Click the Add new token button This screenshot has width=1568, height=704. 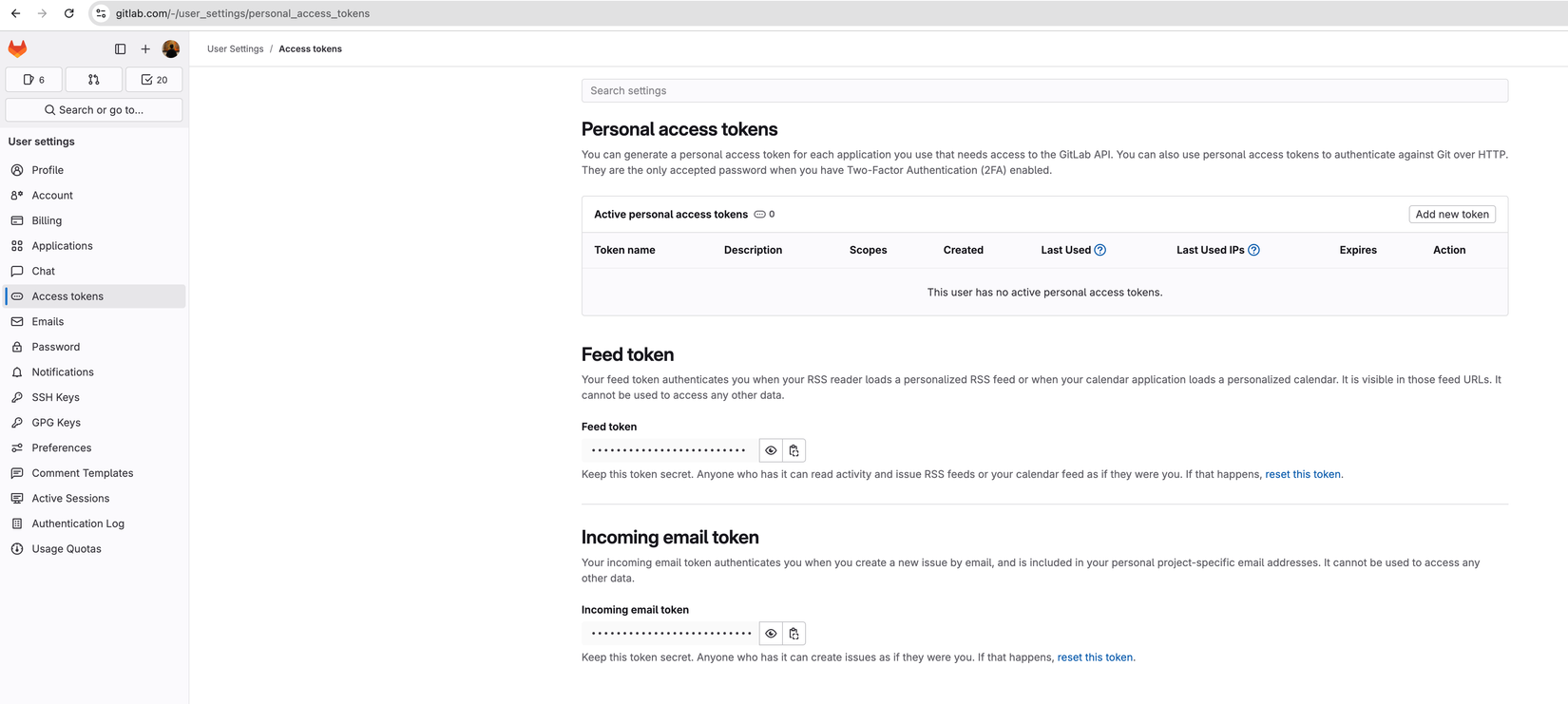click(x=1451, y=215)
